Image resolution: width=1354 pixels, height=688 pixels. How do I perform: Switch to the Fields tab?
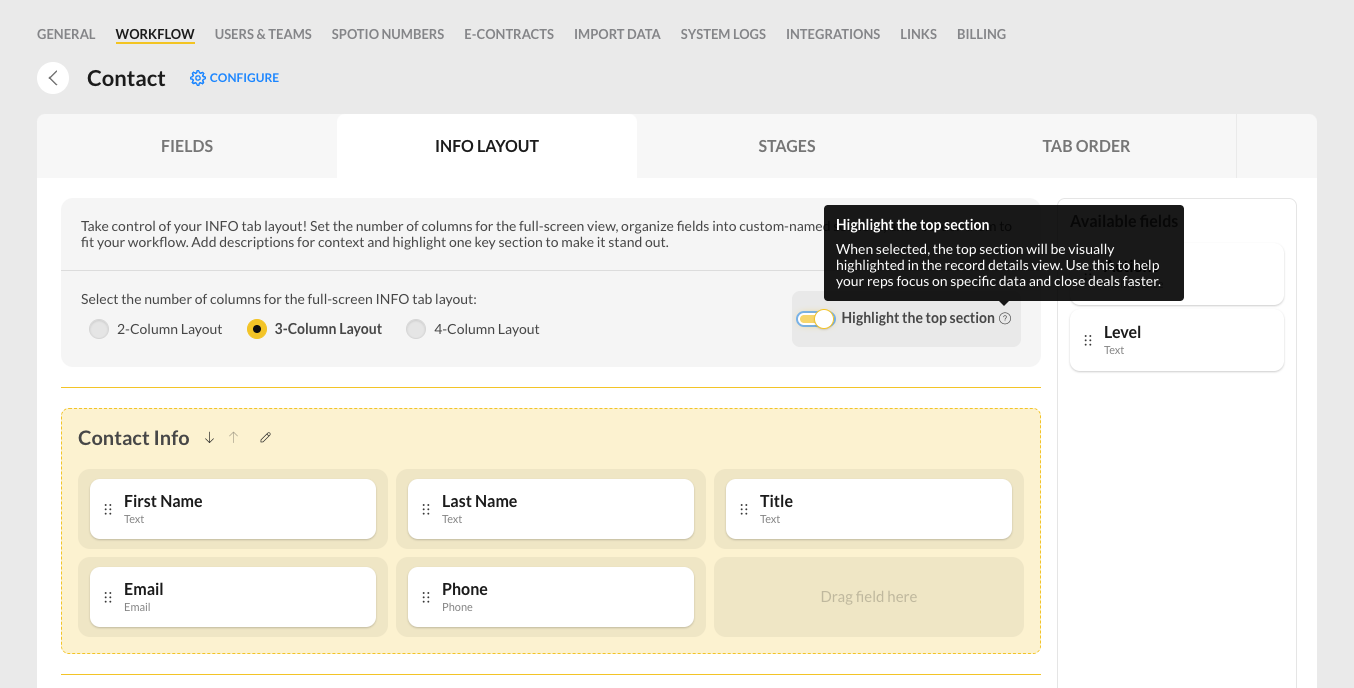click(187, 146)
